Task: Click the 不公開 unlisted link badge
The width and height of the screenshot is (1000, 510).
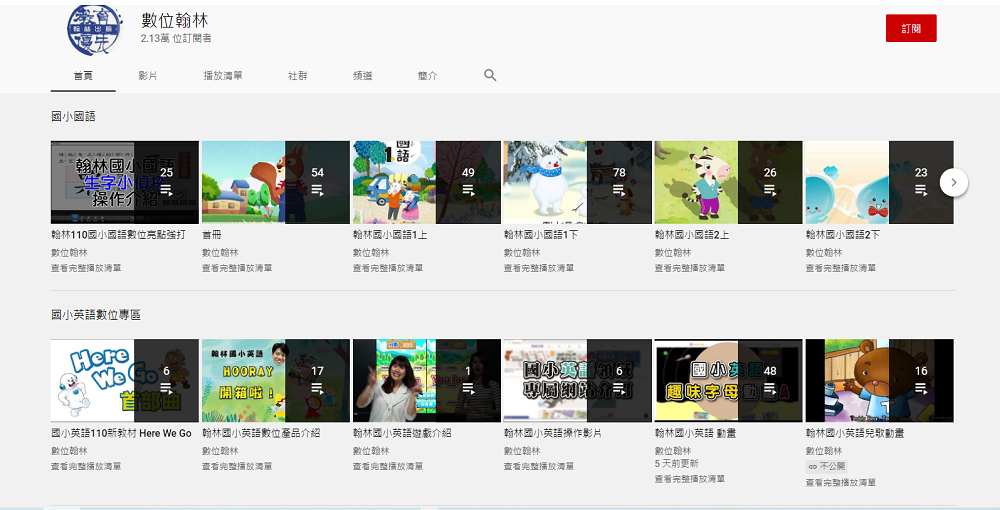Action: tap(827, 466)
